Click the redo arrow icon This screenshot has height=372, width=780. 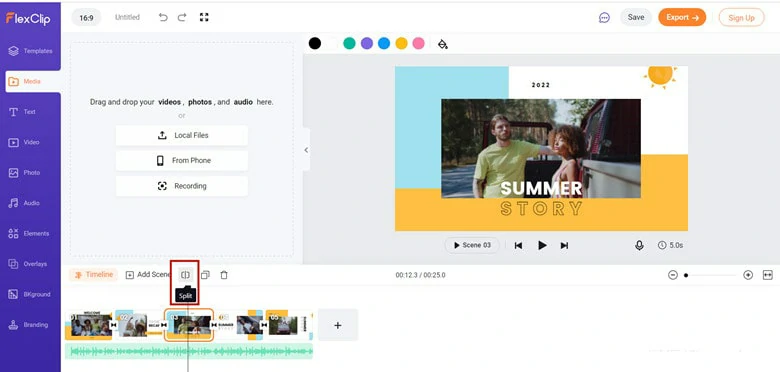point(182,17)
